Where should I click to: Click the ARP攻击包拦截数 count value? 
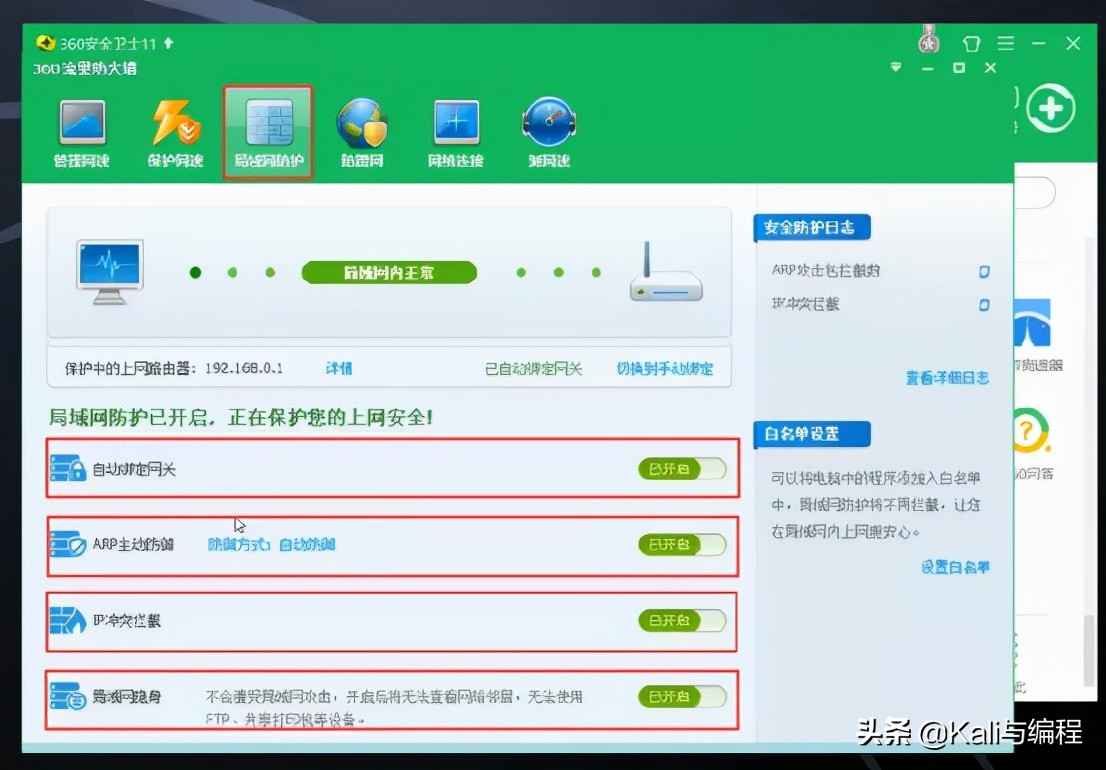tap(984, 271)
